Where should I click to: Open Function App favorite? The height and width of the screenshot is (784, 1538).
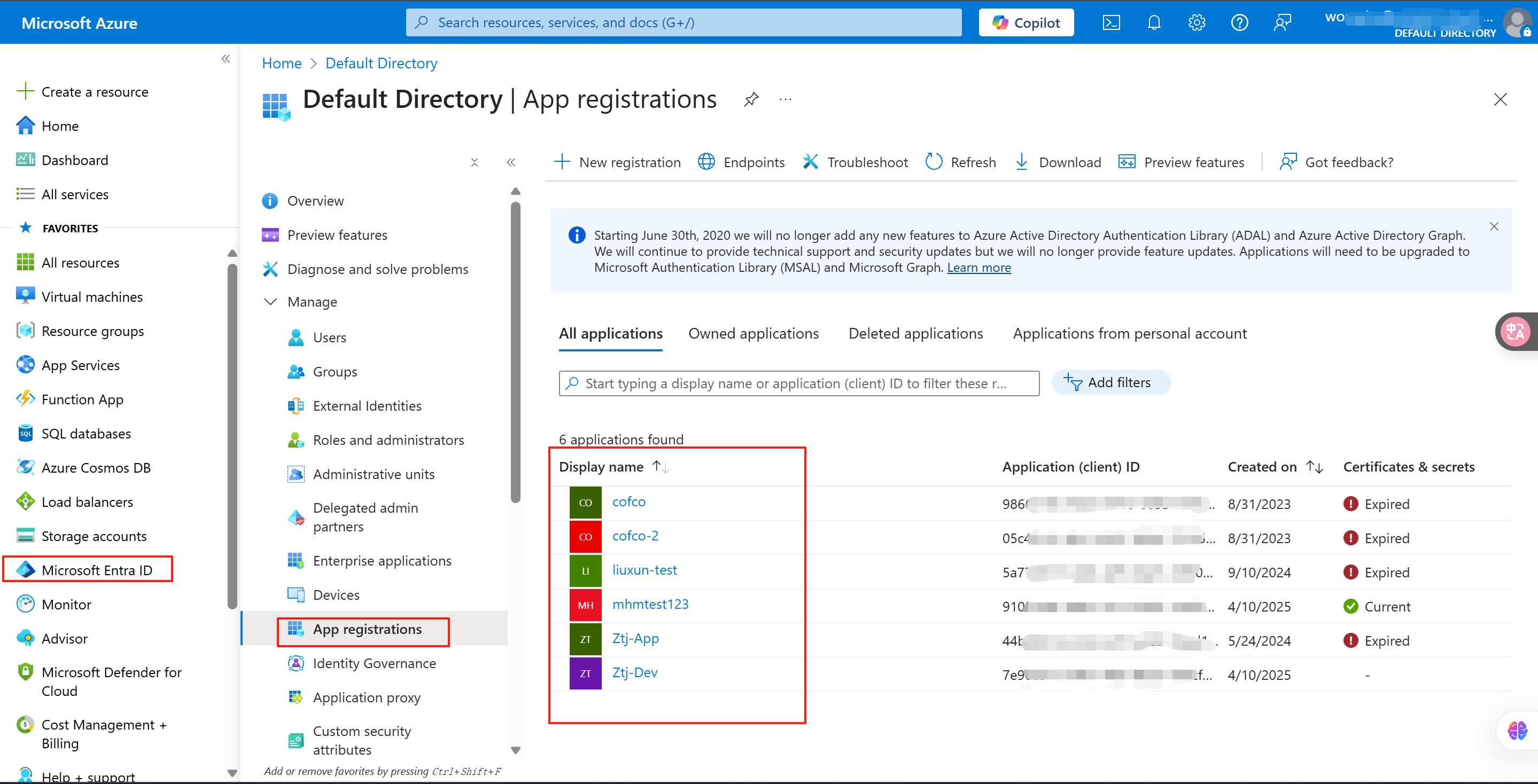70,399
